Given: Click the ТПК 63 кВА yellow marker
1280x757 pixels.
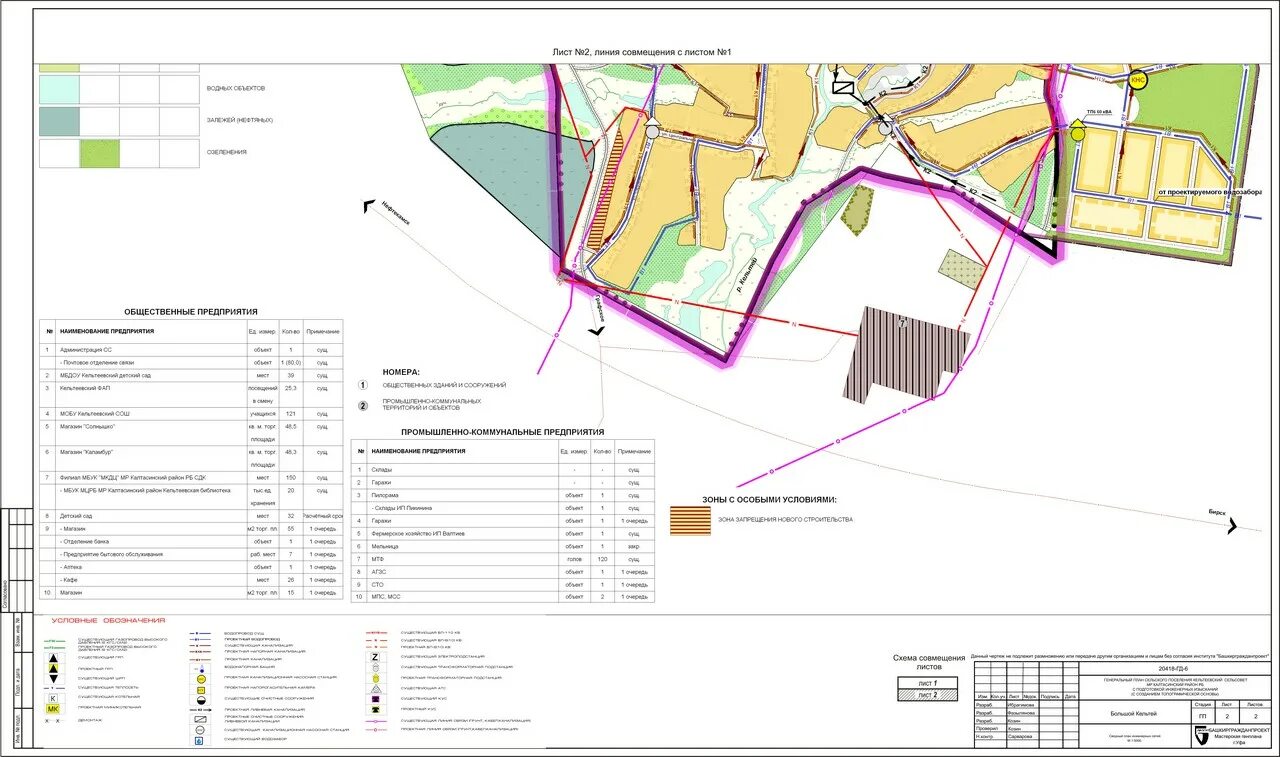Looking at the screenshot, I should pos(1077,130).
